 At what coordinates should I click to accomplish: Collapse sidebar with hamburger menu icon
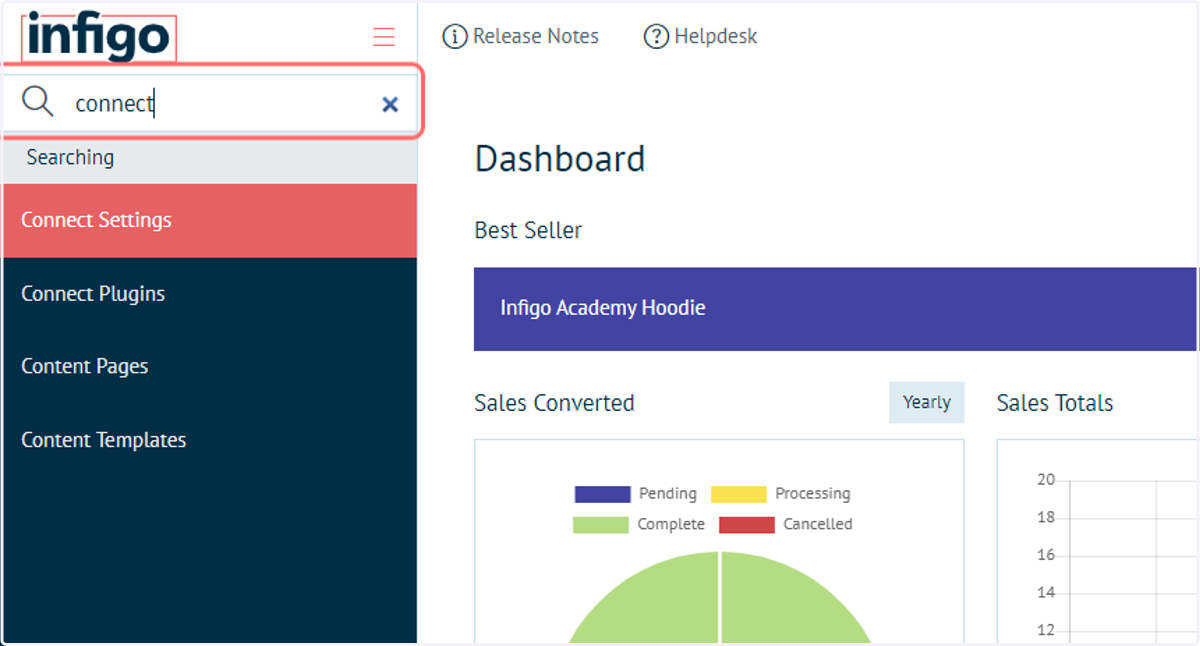pos(384,37)
